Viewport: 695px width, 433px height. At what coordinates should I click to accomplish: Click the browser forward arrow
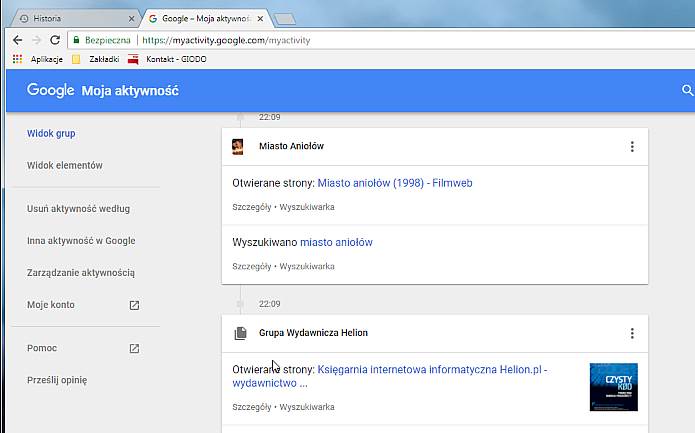37,40
